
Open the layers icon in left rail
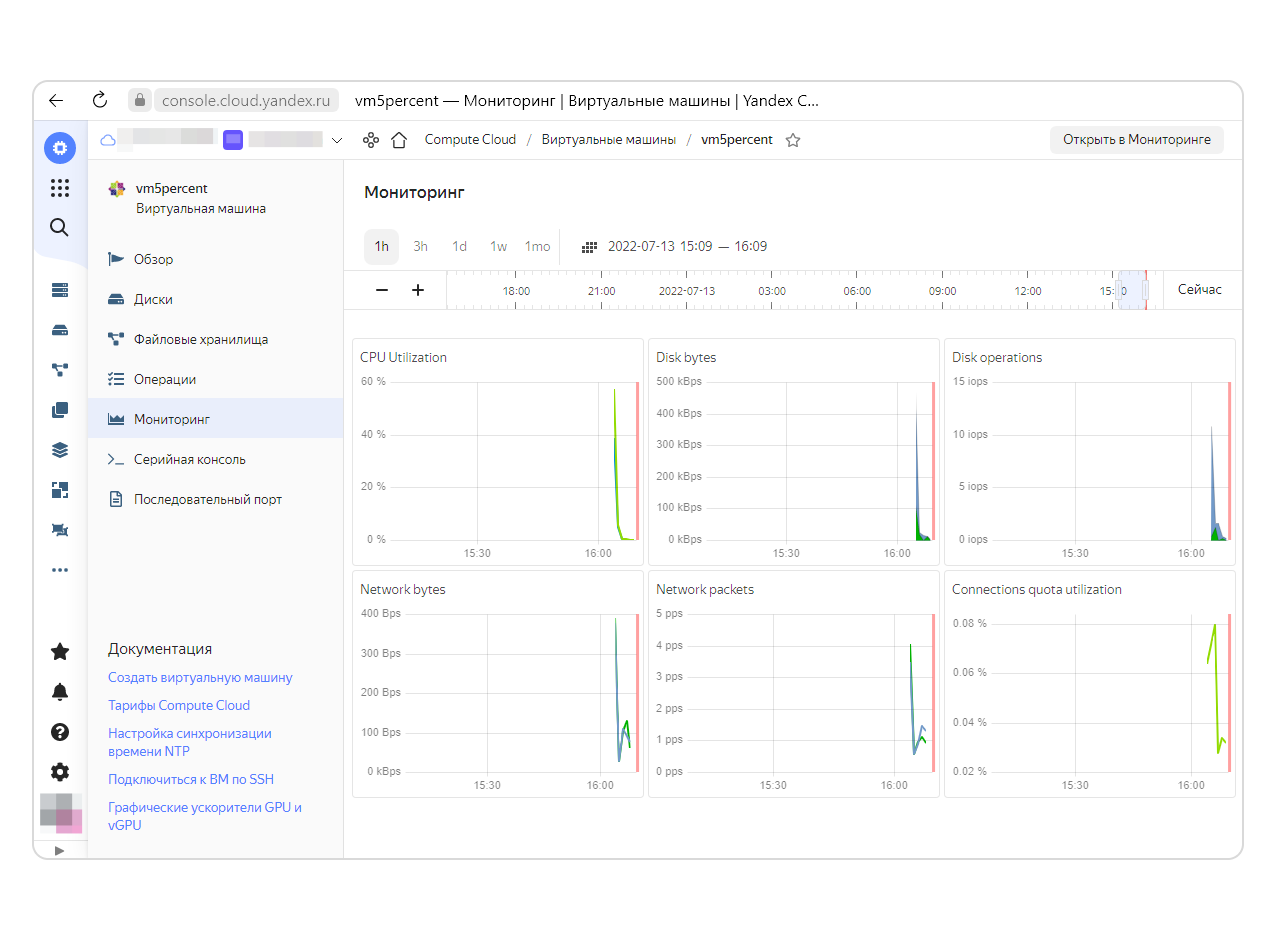pyautogui.click(x=60, y=450)
